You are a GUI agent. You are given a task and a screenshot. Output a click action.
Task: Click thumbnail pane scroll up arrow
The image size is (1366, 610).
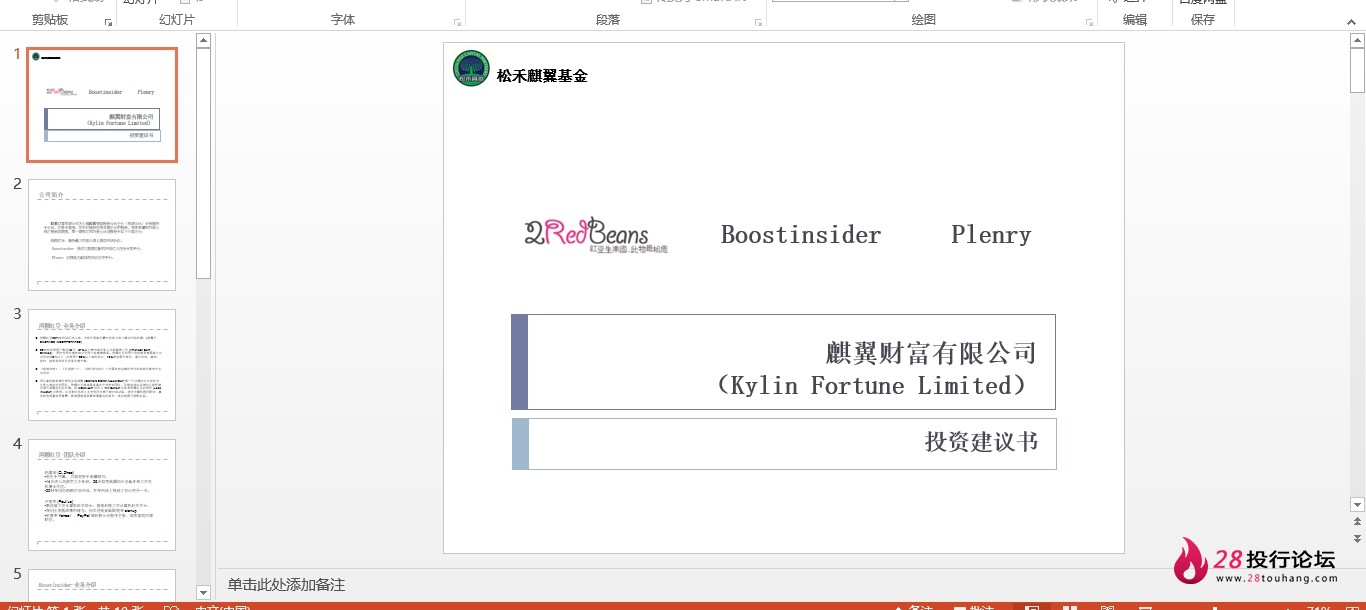[203, 41]
